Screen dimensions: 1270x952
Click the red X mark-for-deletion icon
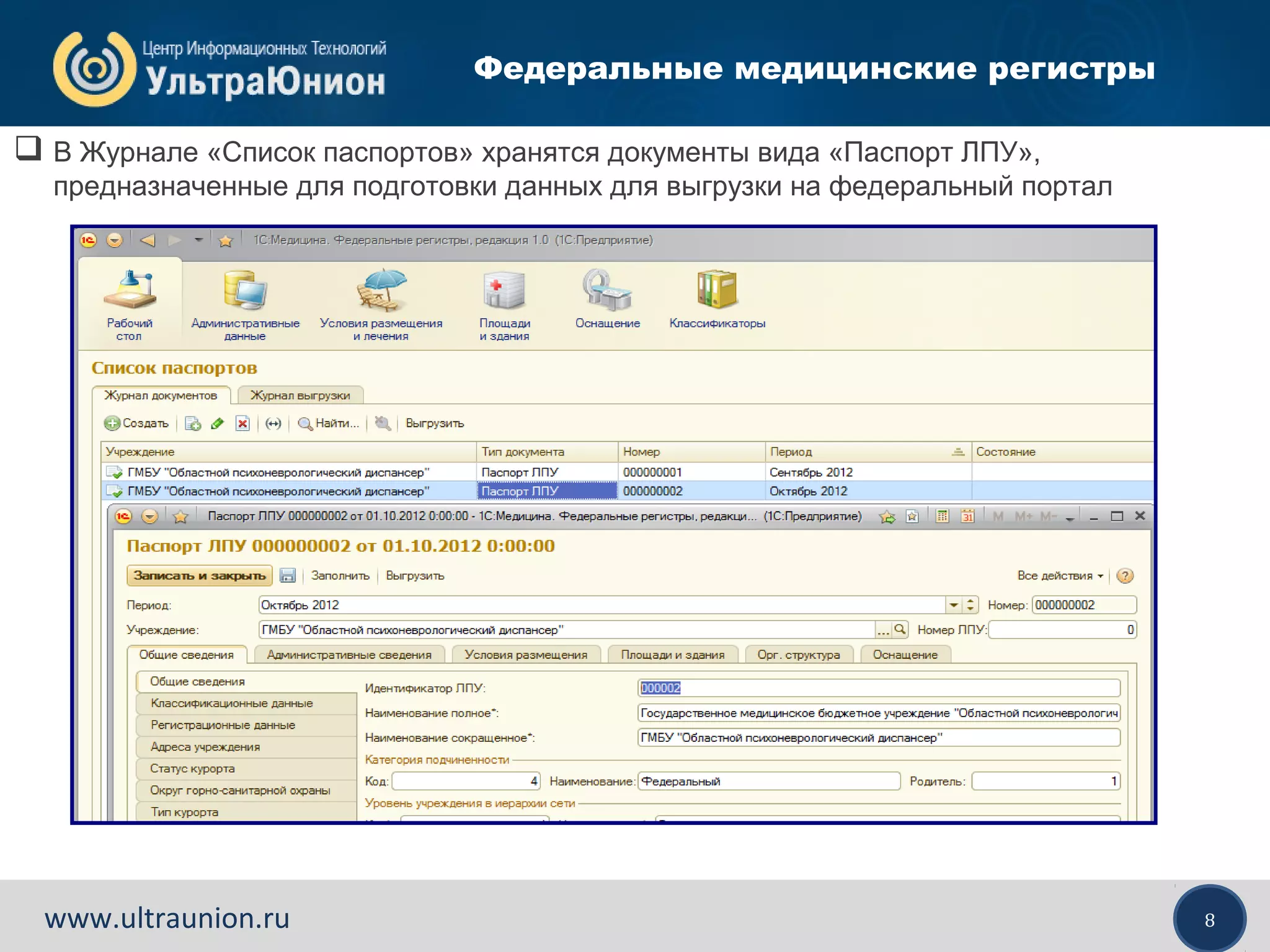coord(242,423)
